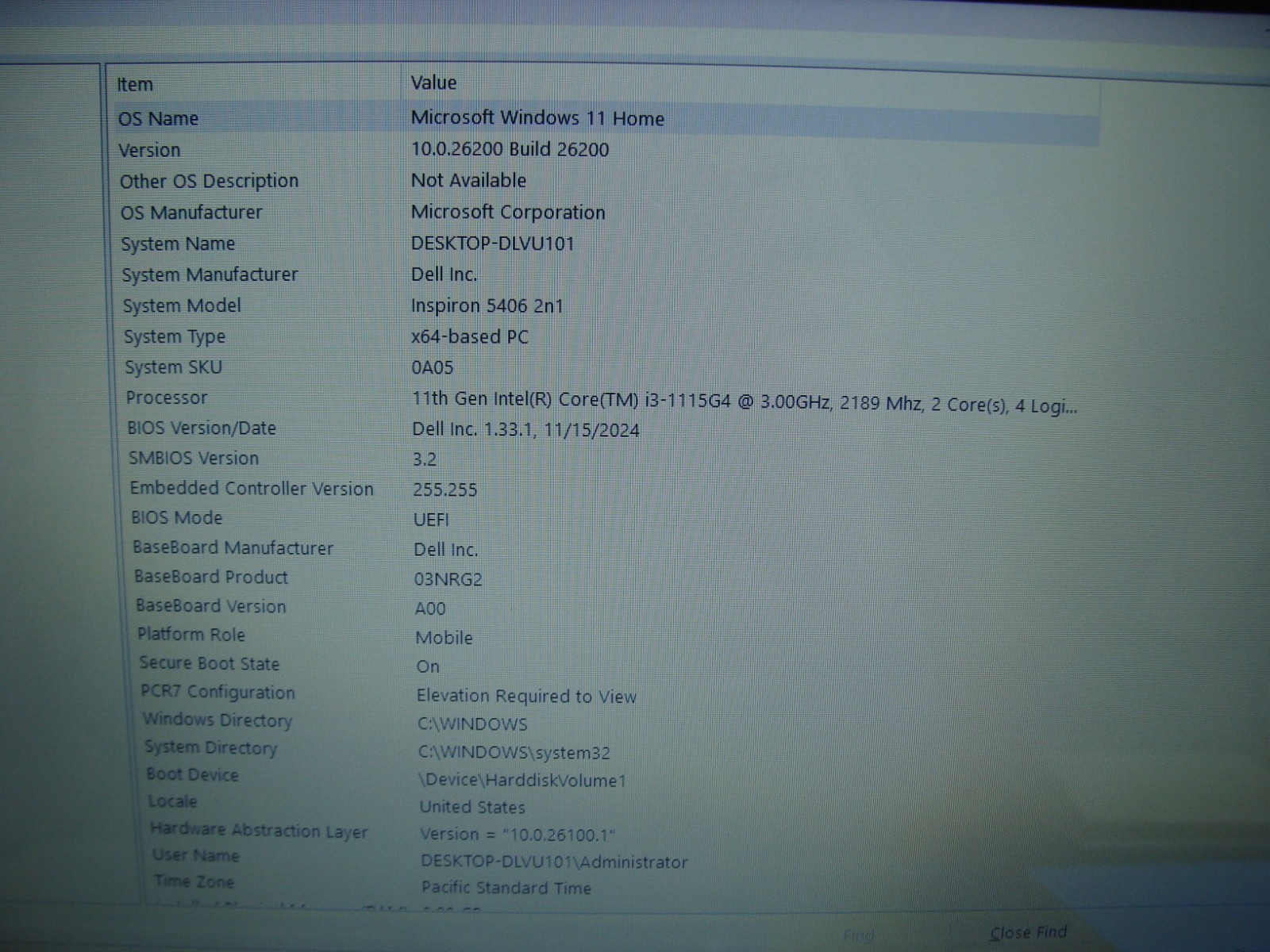The width and height of the screenshot is (1270, 952).
Task: Select BIOS Version/Date row
Action: 202,428
